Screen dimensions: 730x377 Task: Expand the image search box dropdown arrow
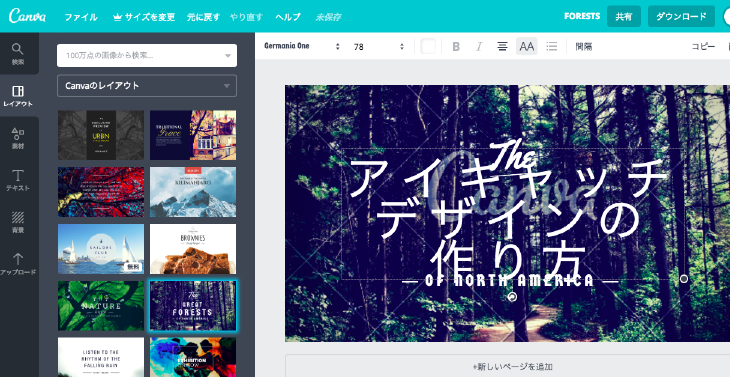(x=228, y=56)
